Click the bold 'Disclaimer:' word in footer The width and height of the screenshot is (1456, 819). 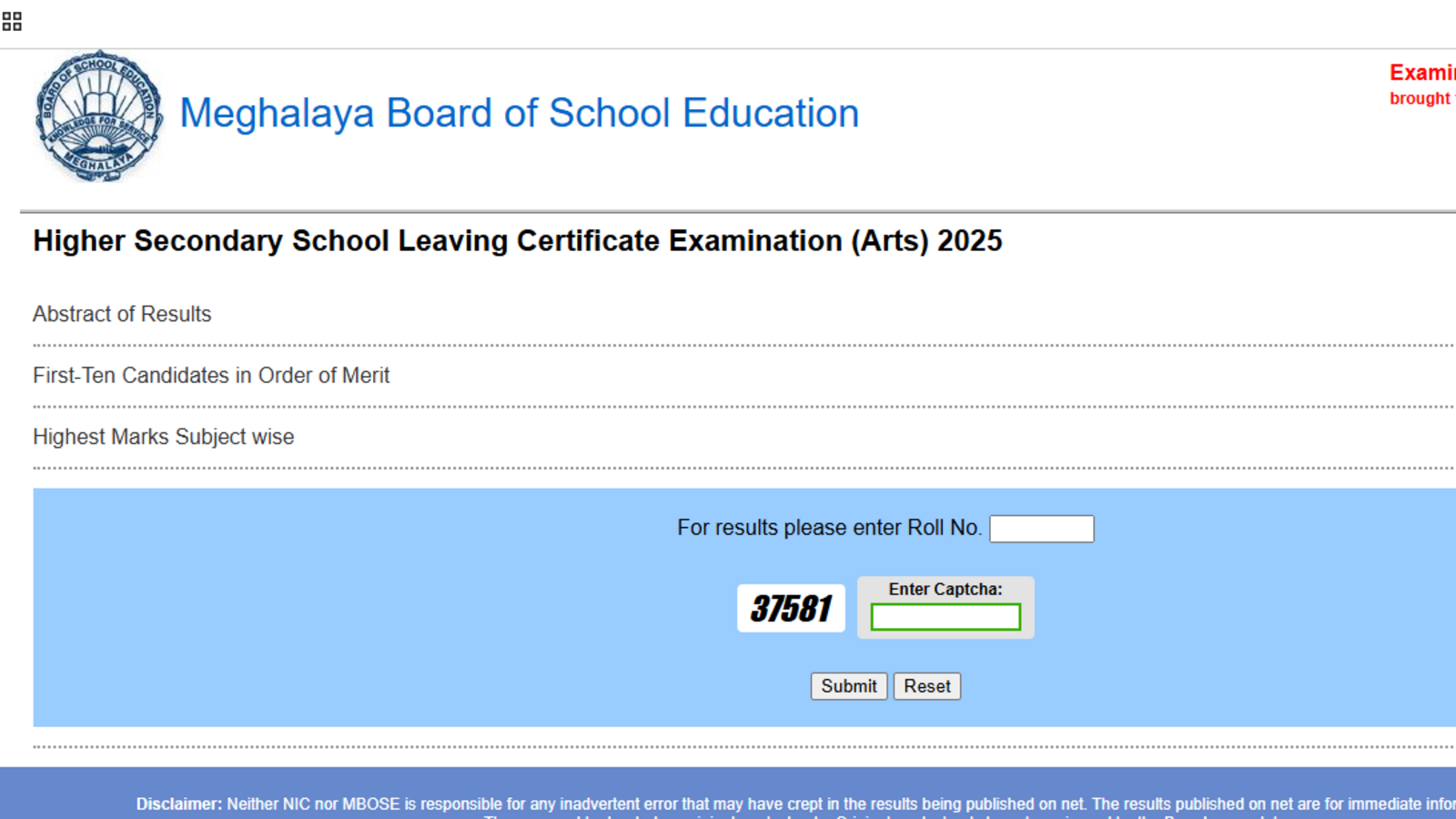point(178,804)
